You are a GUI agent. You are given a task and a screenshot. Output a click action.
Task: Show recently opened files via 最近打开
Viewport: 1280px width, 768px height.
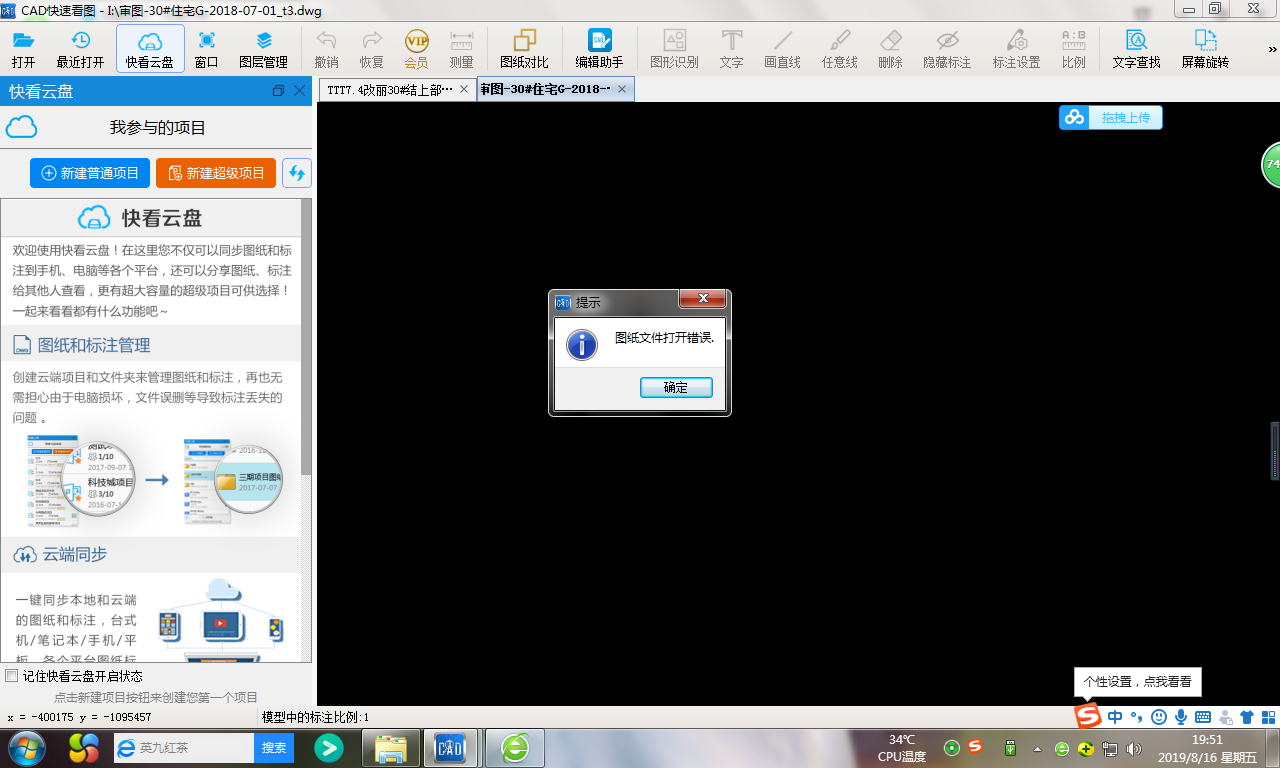[x=80, y=49]
